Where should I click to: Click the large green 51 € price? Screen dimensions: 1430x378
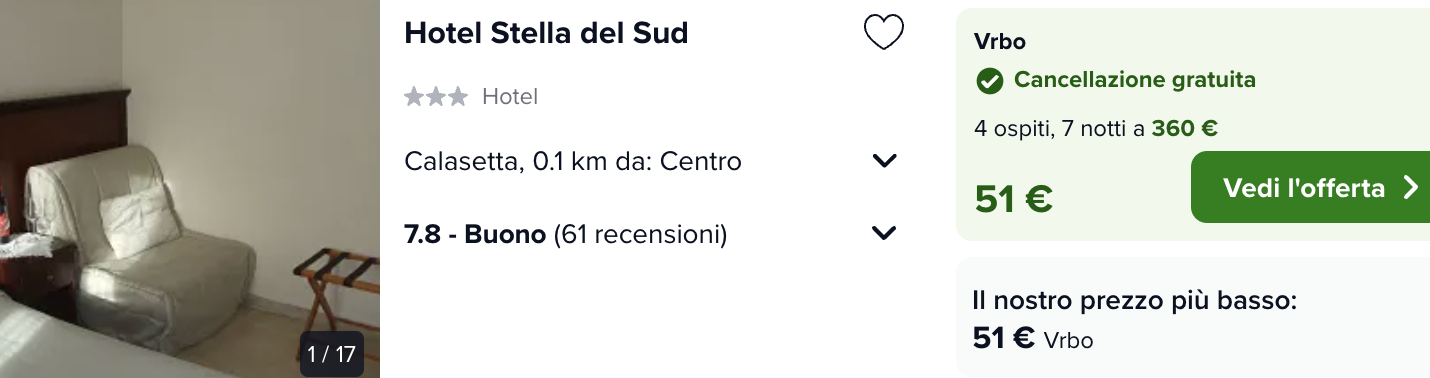click(1013, 199)
